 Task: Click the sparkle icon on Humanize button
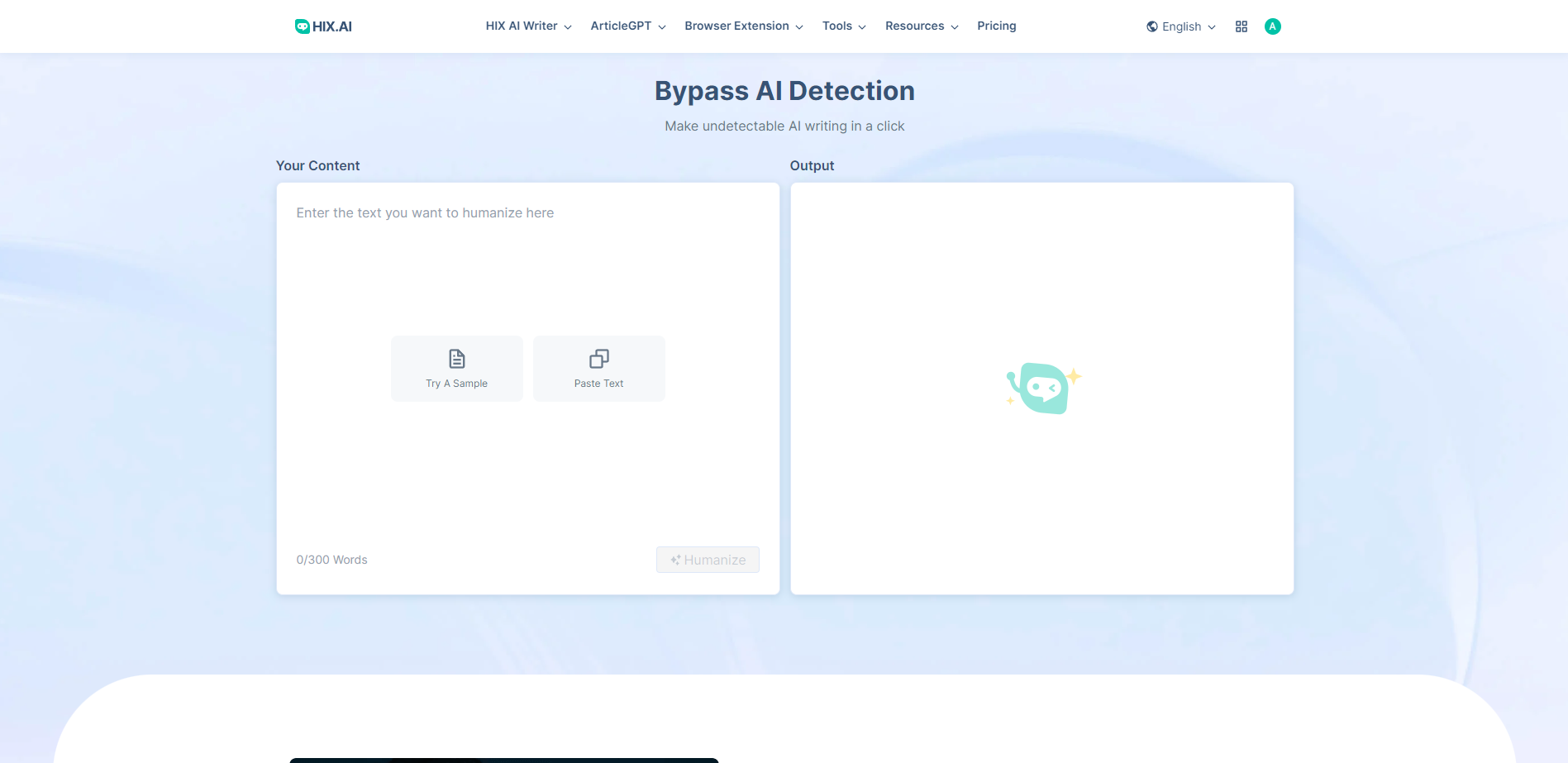point(675,560)
